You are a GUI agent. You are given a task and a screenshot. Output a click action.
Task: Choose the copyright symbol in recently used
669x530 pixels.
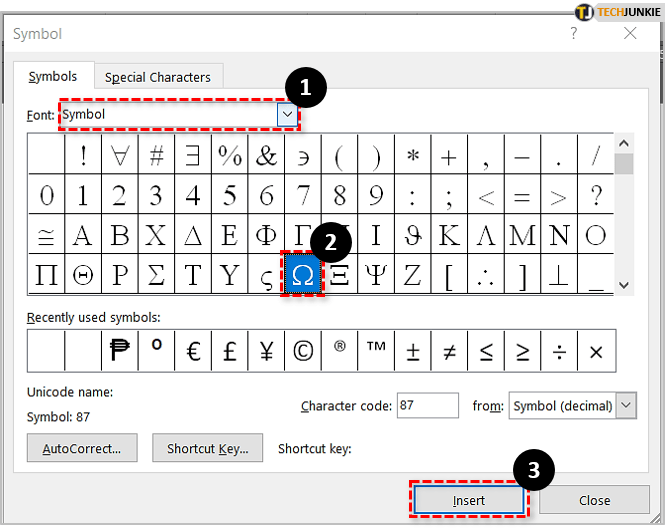tap(303, 351)
